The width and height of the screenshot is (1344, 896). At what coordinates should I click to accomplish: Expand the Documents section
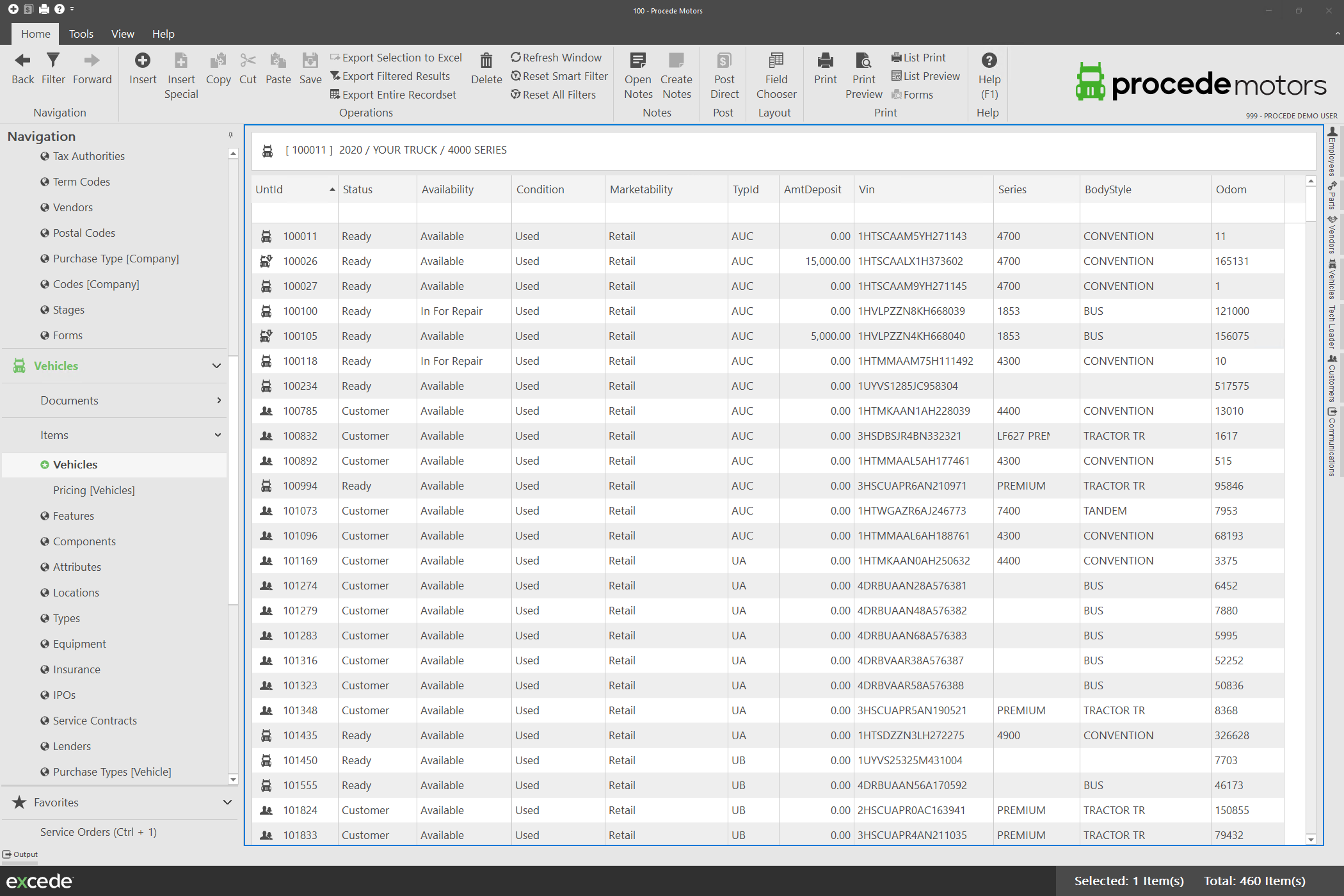point(219,401)
